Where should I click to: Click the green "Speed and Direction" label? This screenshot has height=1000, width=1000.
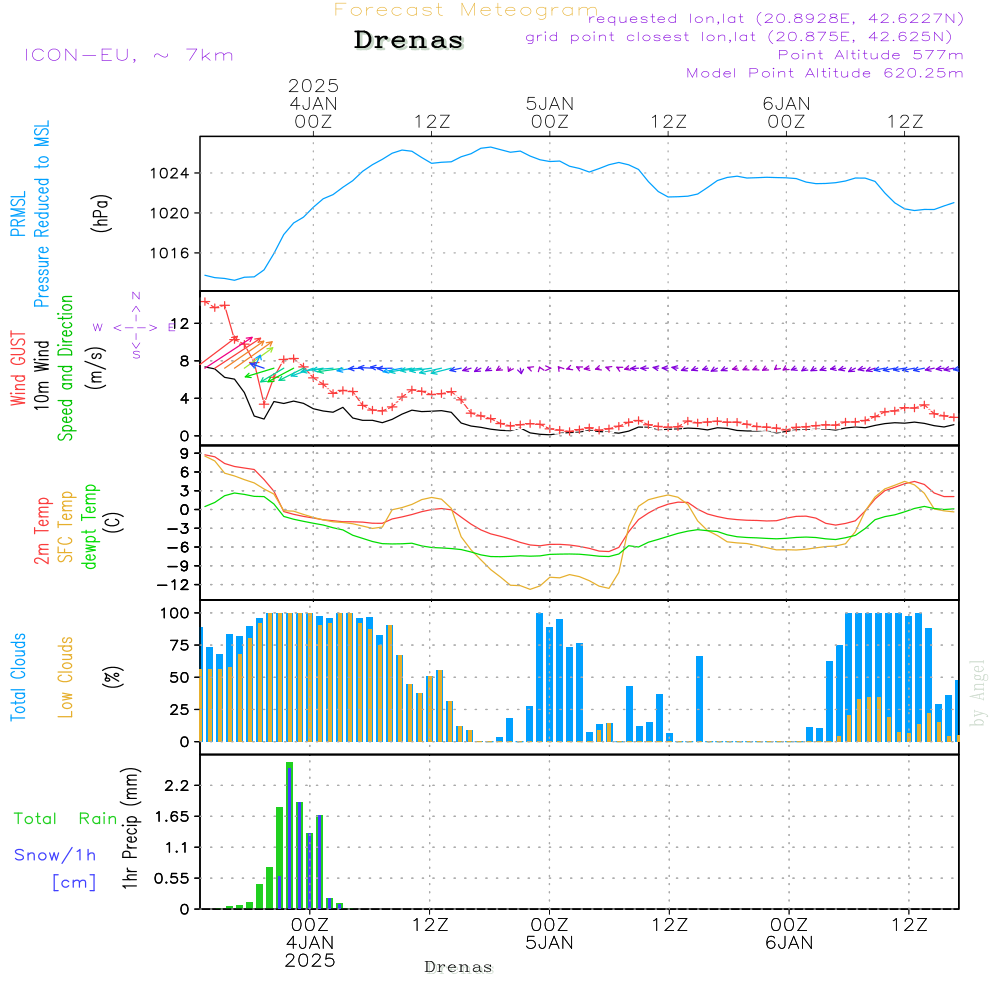tap(66, 368)
